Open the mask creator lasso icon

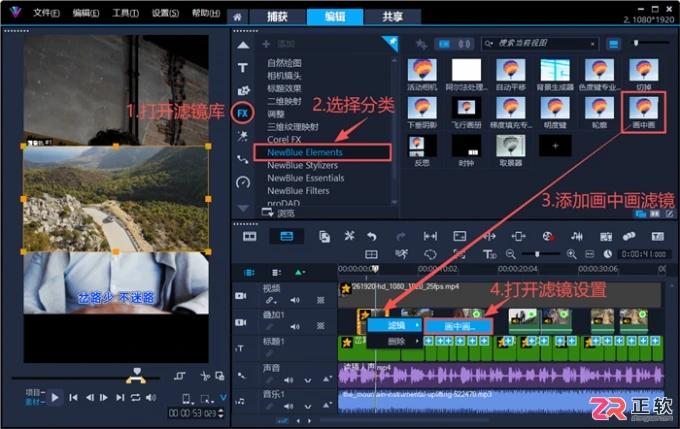tap(430, 254)
